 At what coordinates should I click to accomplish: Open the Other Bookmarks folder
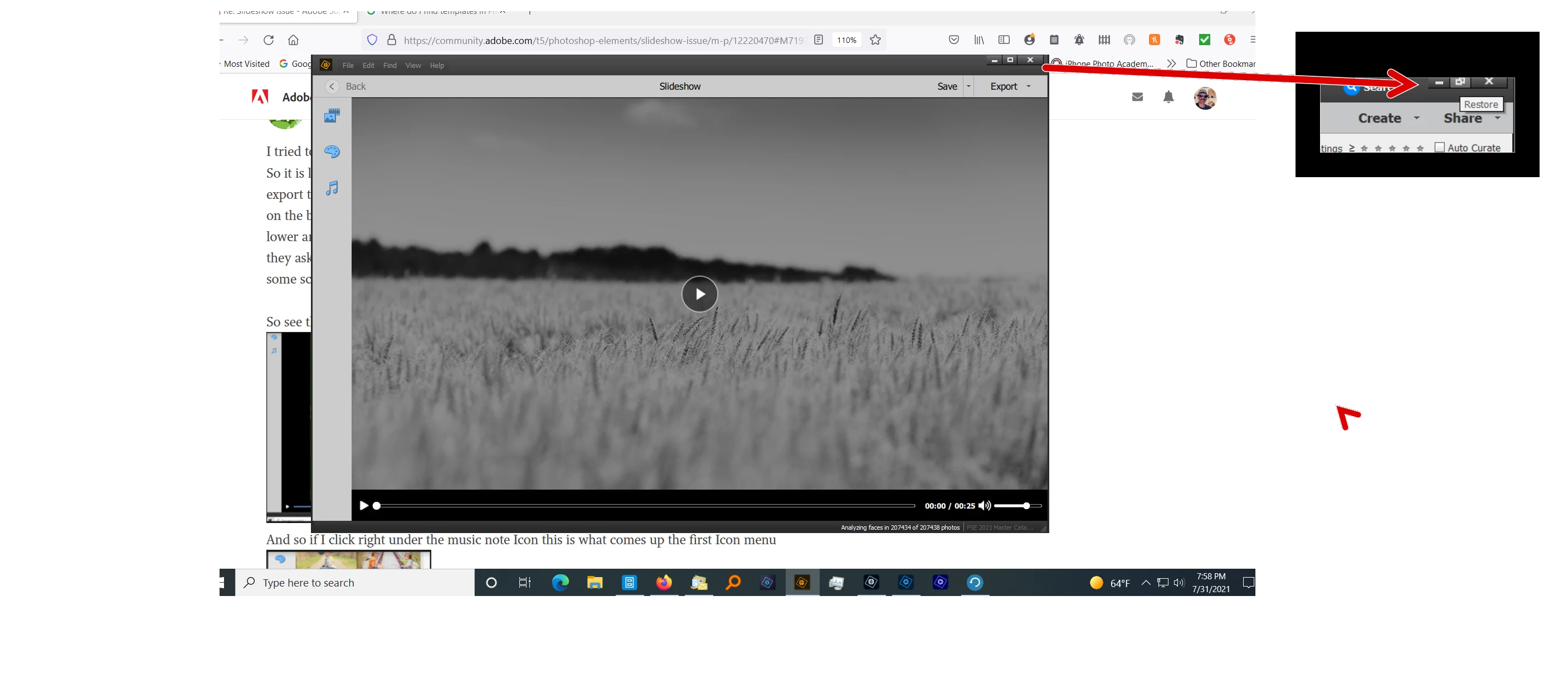click(x=1220, y=63)
